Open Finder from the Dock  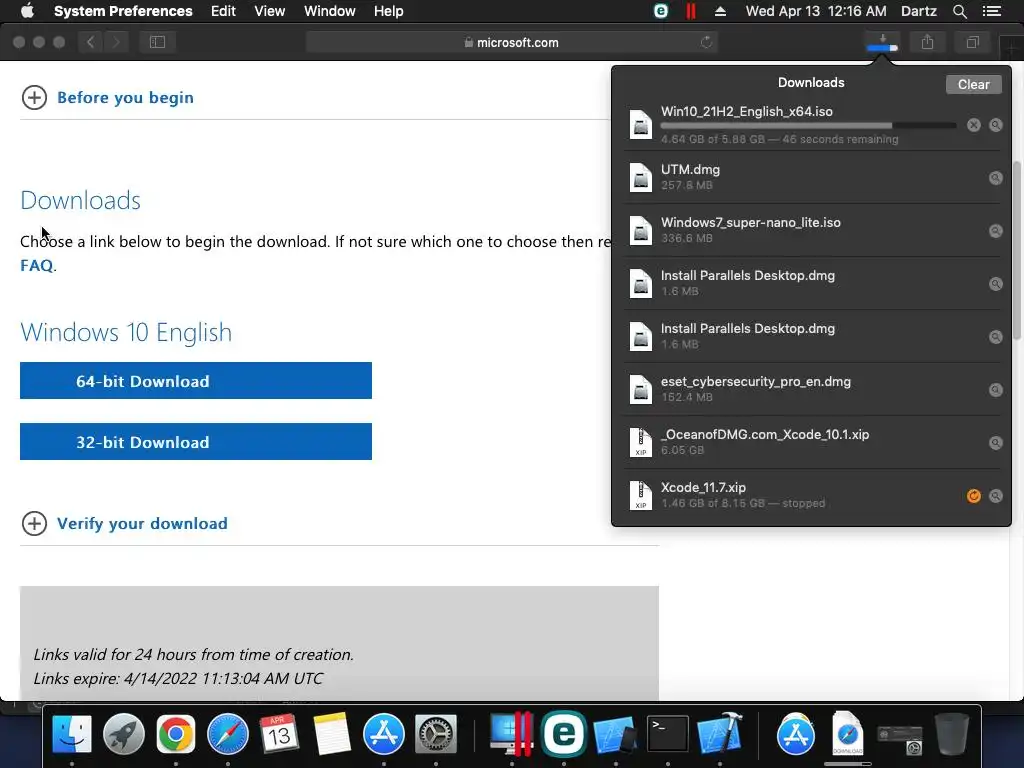[72, 733]
